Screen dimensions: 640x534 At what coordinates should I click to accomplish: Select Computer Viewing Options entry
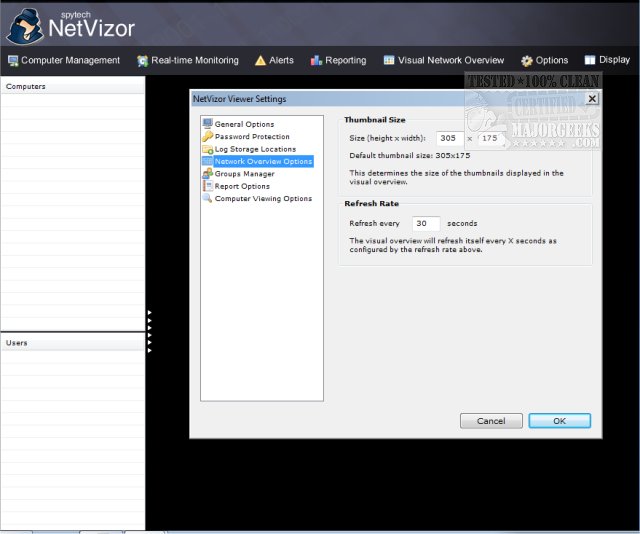[263, 198]
